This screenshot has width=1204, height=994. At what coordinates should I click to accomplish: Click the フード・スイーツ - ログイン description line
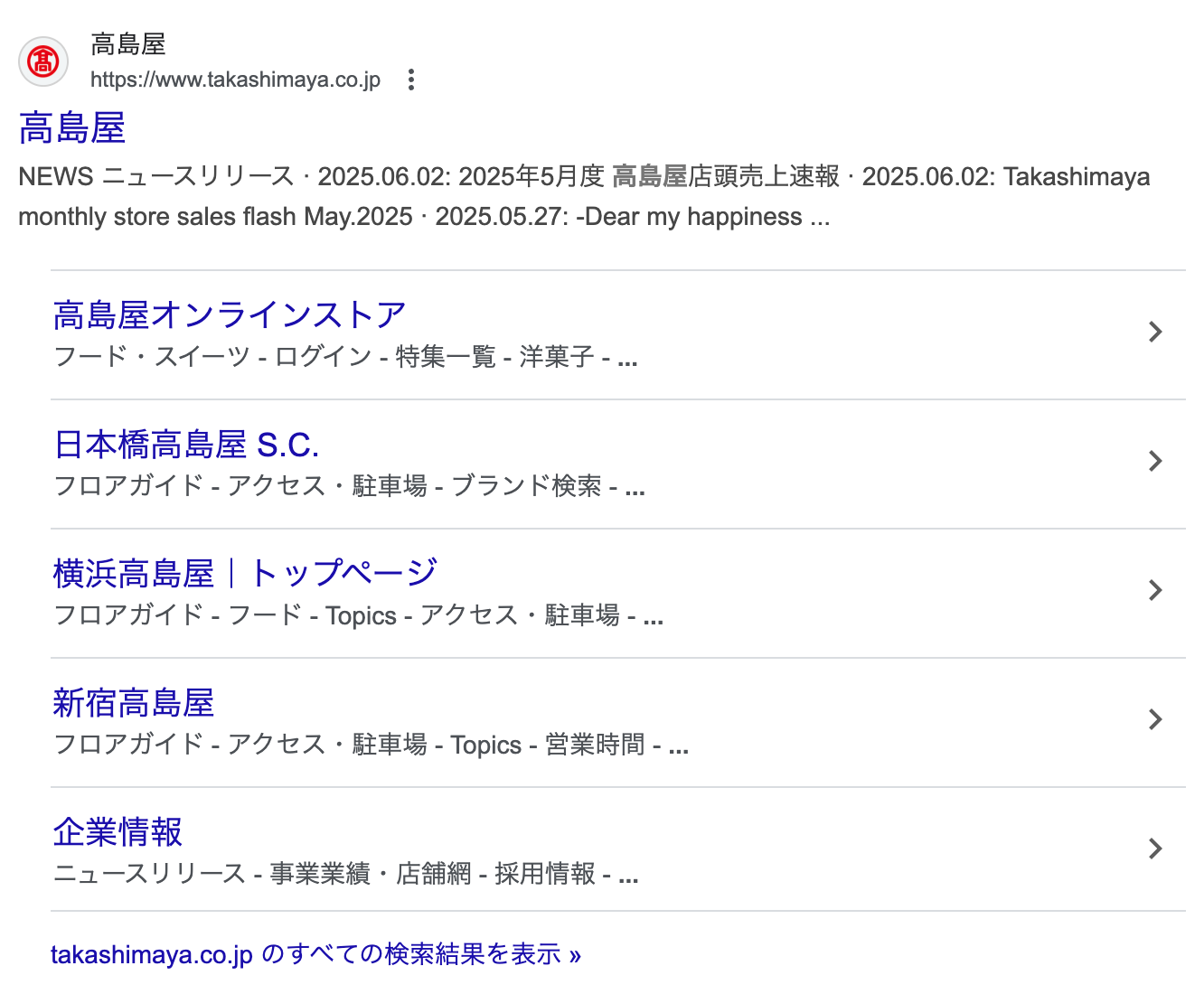(346, 357)
